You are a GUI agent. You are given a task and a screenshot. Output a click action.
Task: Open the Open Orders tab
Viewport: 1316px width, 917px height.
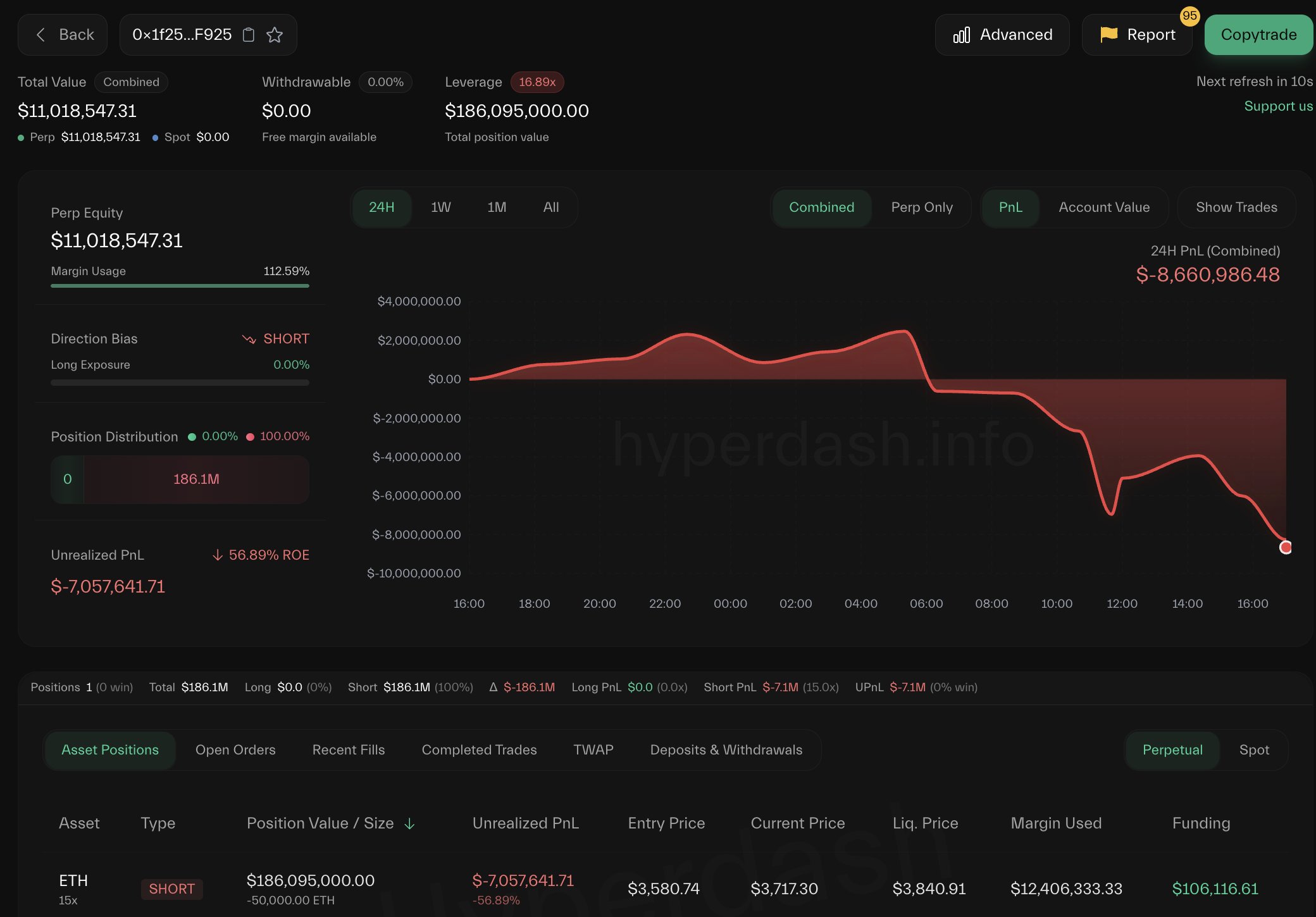235,750
